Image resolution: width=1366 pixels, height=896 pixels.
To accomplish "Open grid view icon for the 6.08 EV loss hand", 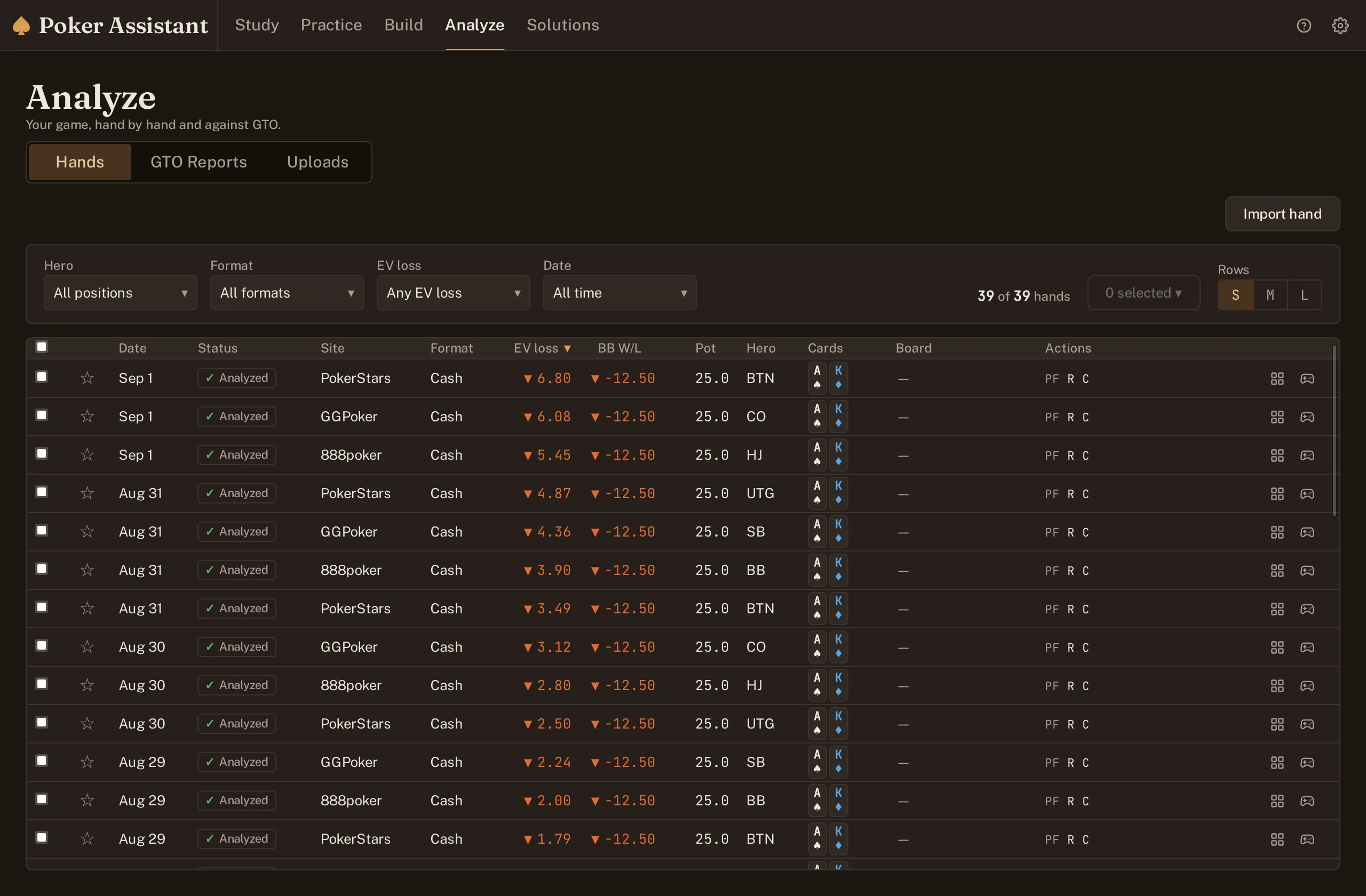I will (x=1277, y=417).
